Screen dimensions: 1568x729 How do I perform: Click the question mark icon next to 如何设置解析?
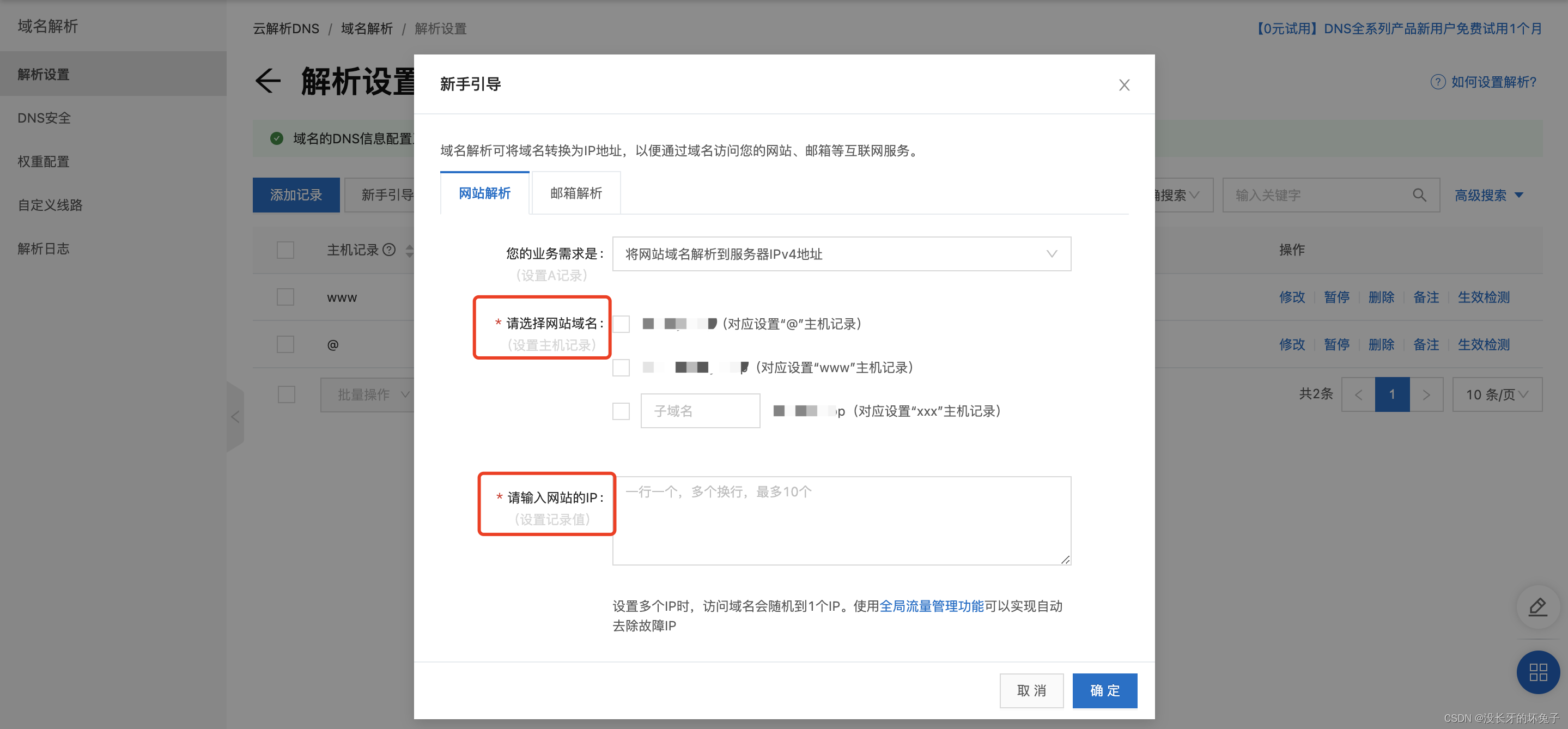coord(1437,82)
